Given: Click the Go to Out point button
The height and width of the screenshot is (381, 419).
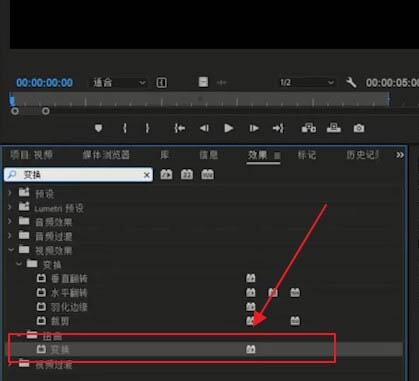Looking at the screenshot, I should 278,128.
